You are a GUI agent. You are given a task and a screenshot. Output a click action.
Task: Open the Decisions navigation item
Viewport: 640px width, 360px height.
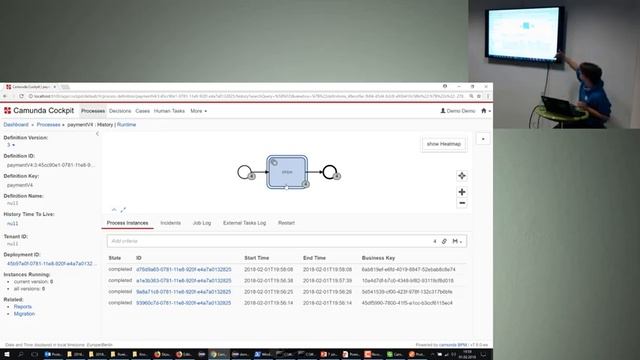pyautogui.click(x=120, y=111)
